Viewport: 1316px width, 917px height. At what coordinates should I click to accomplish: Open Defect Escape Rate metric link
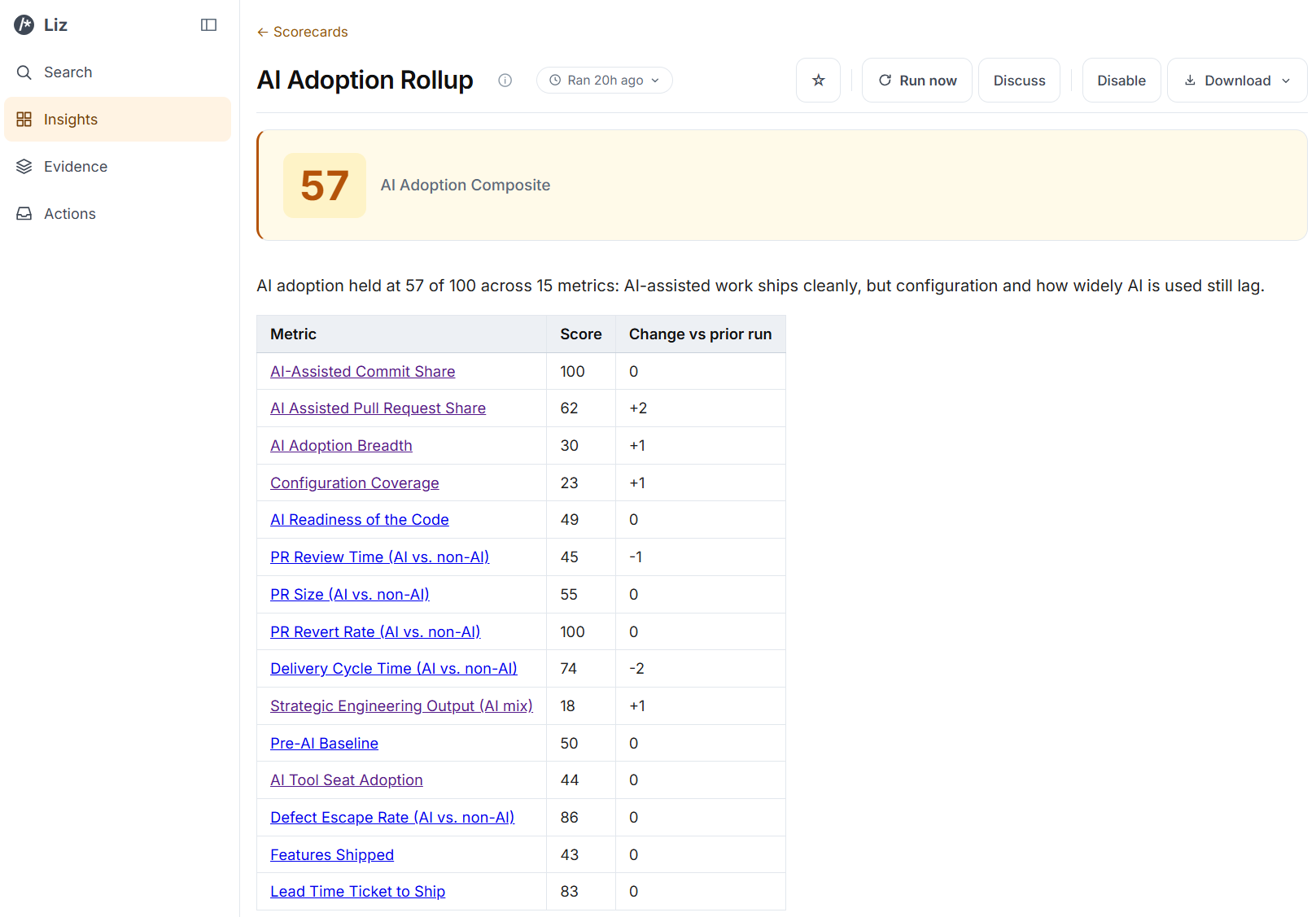[x=392, y=818]
